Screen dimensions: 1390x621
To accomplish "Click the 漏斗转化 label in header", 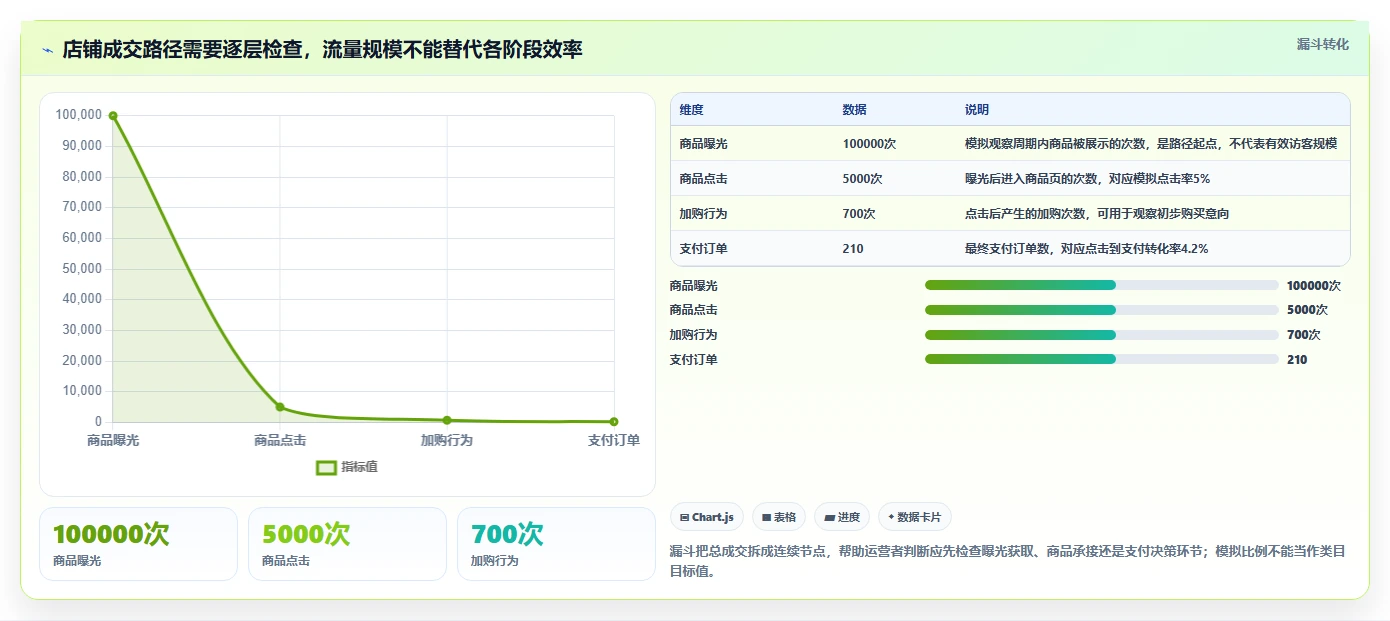I will (1322, 44).
